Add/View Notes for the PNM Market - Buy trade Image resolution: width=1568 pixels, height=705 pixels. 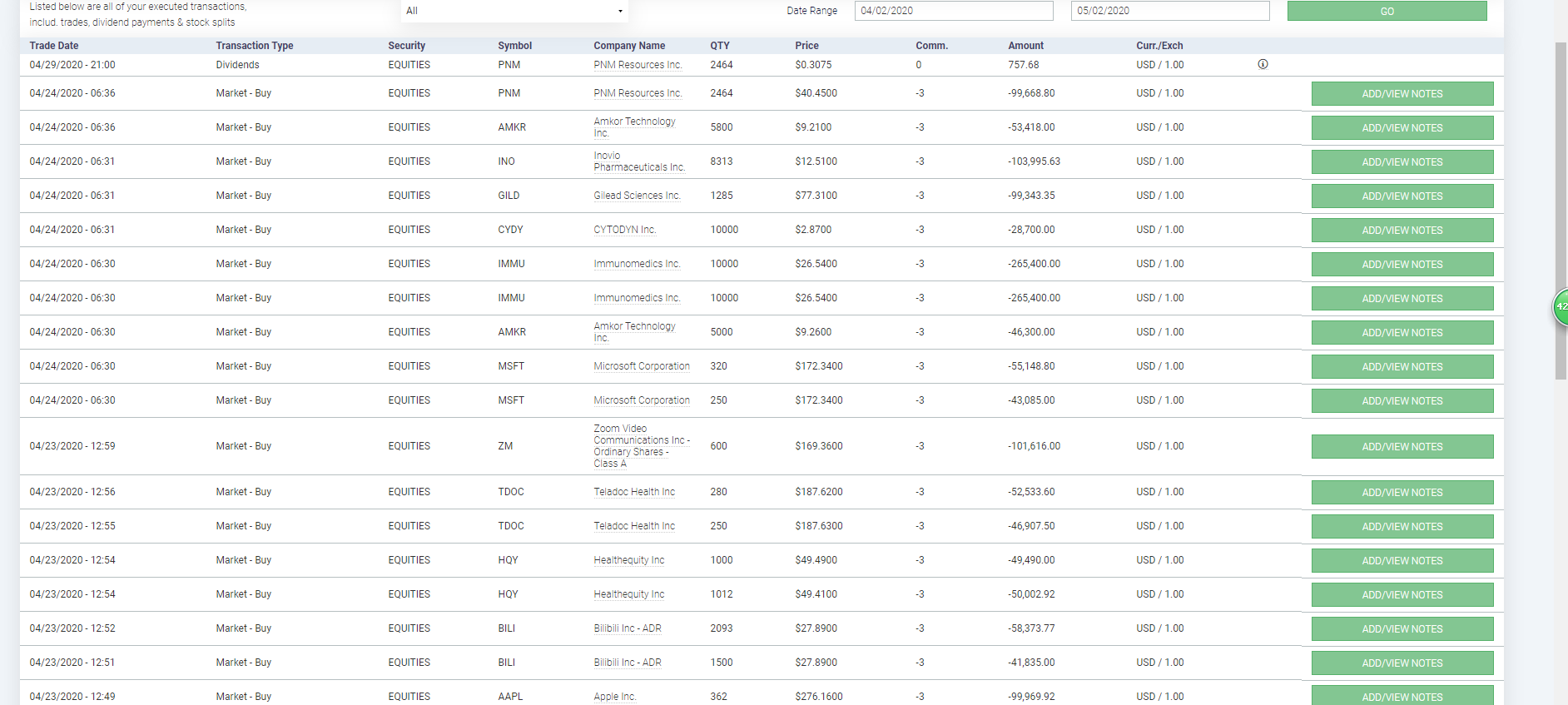pyautogui.click(x=1402, y=94)
